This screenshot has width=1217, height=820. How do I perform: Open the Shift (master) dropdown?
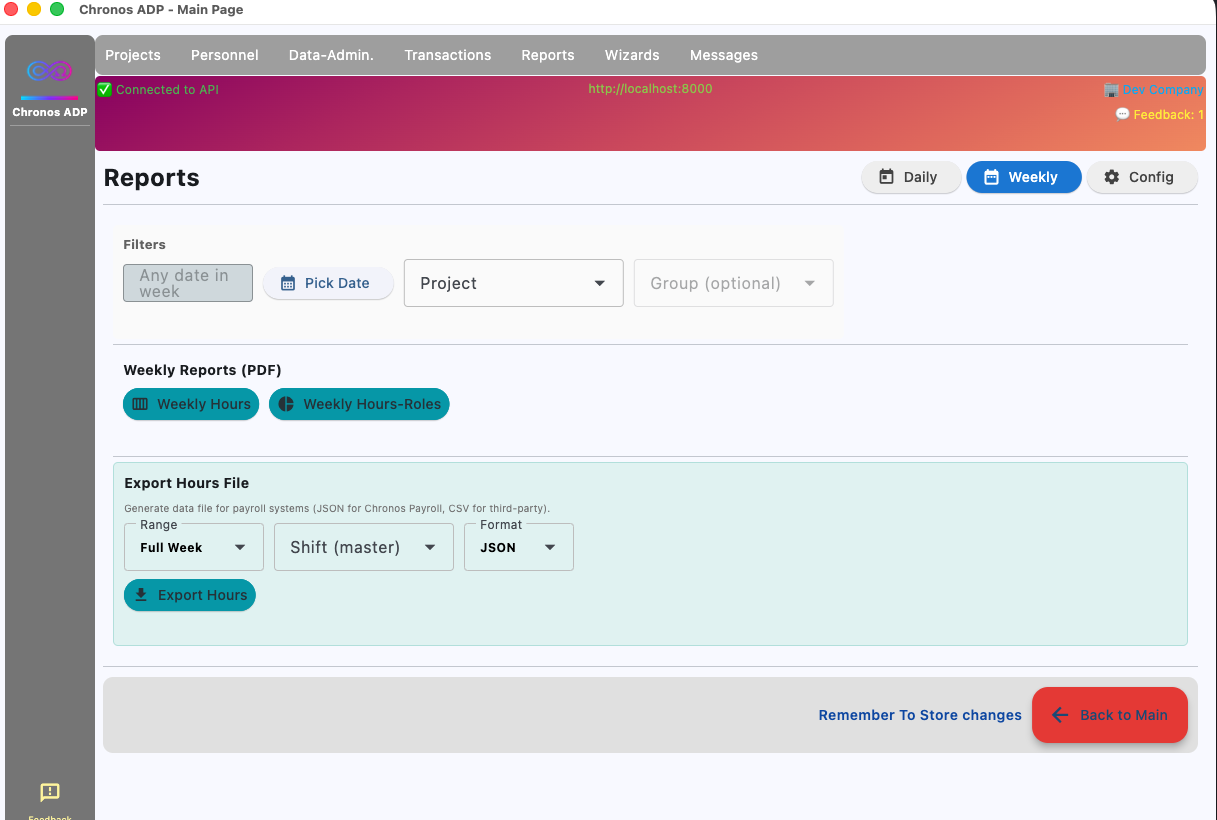(363, 547)
